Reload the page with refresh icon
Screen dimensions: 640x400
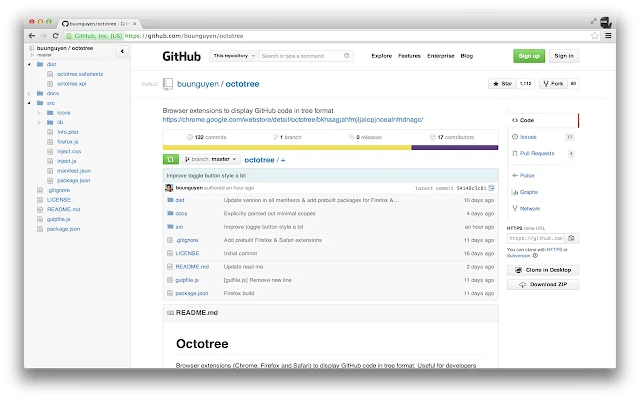tap(56, 36)
